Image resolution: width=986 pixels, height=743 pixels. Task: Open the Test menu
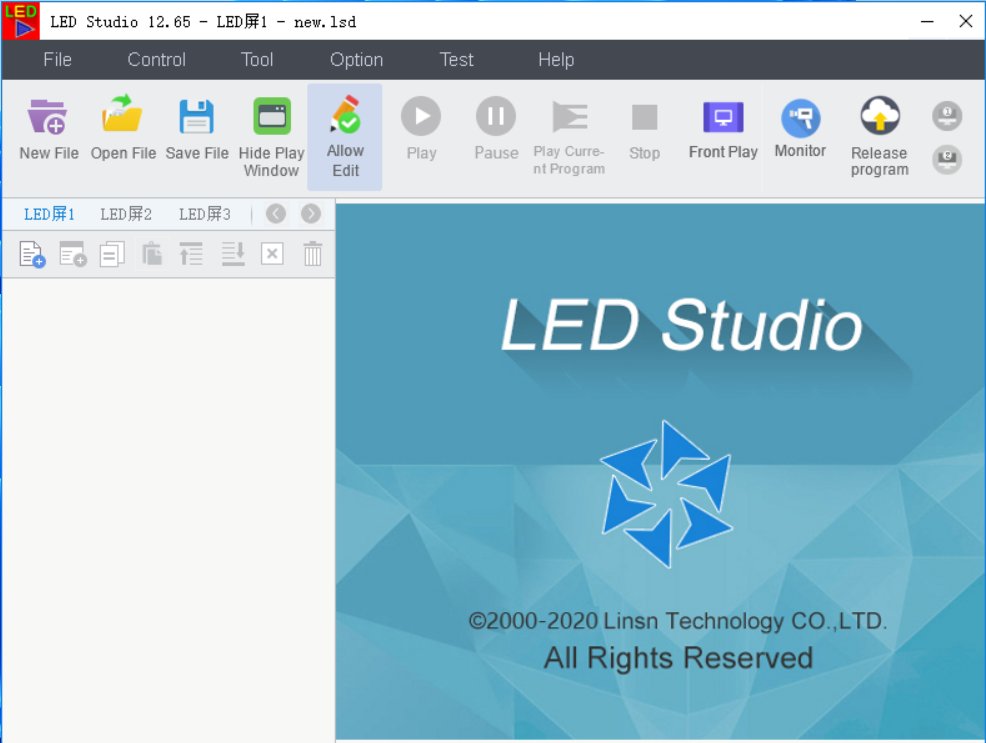click(456, 60)
